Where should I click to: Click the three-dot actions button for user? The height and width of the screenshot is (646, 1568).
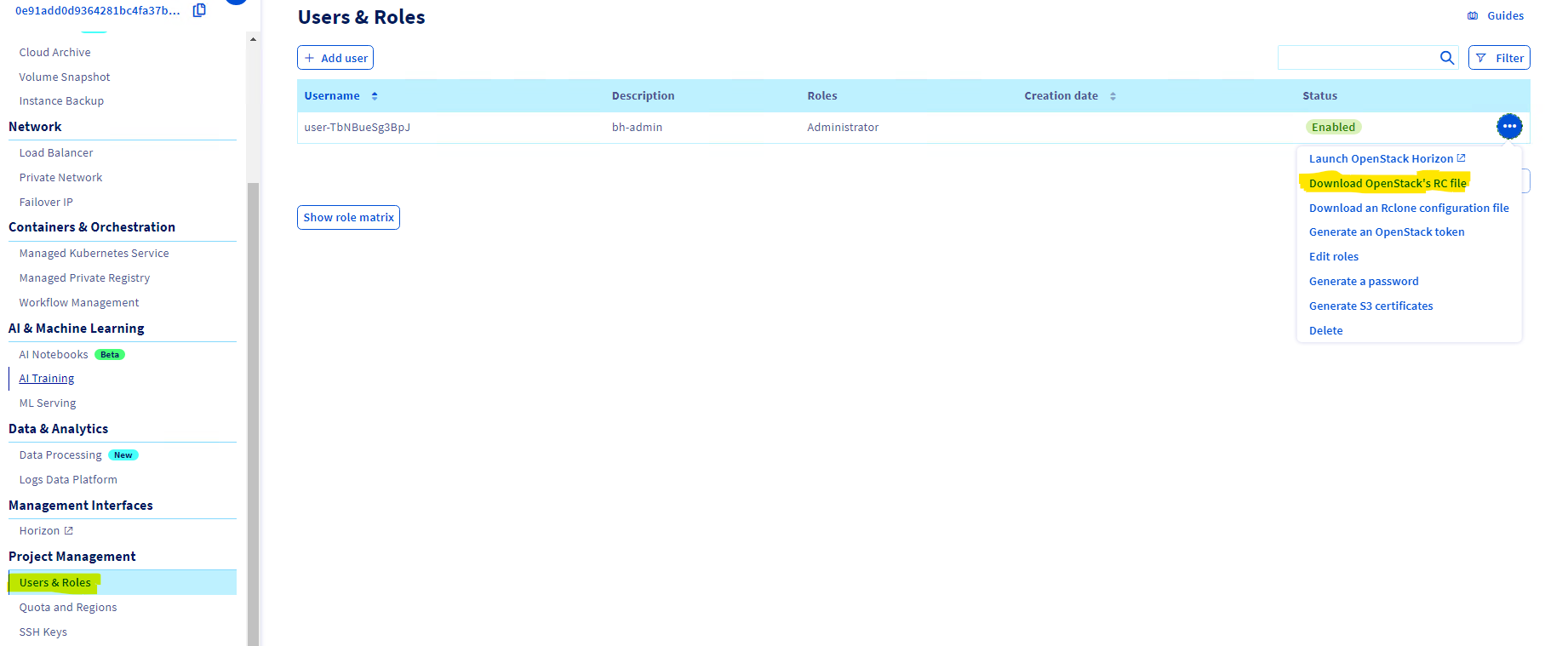(1508, 127)
